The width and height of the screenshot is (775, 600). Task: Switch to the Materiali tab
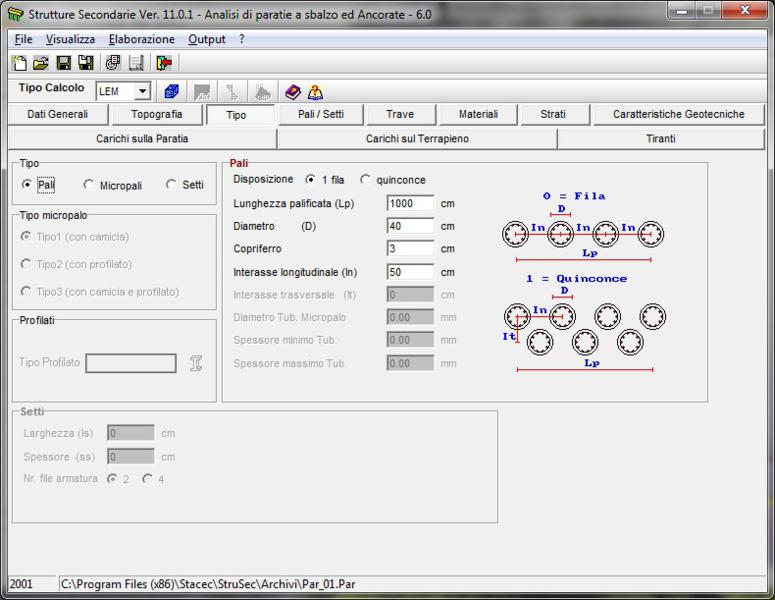click(477, 115)
